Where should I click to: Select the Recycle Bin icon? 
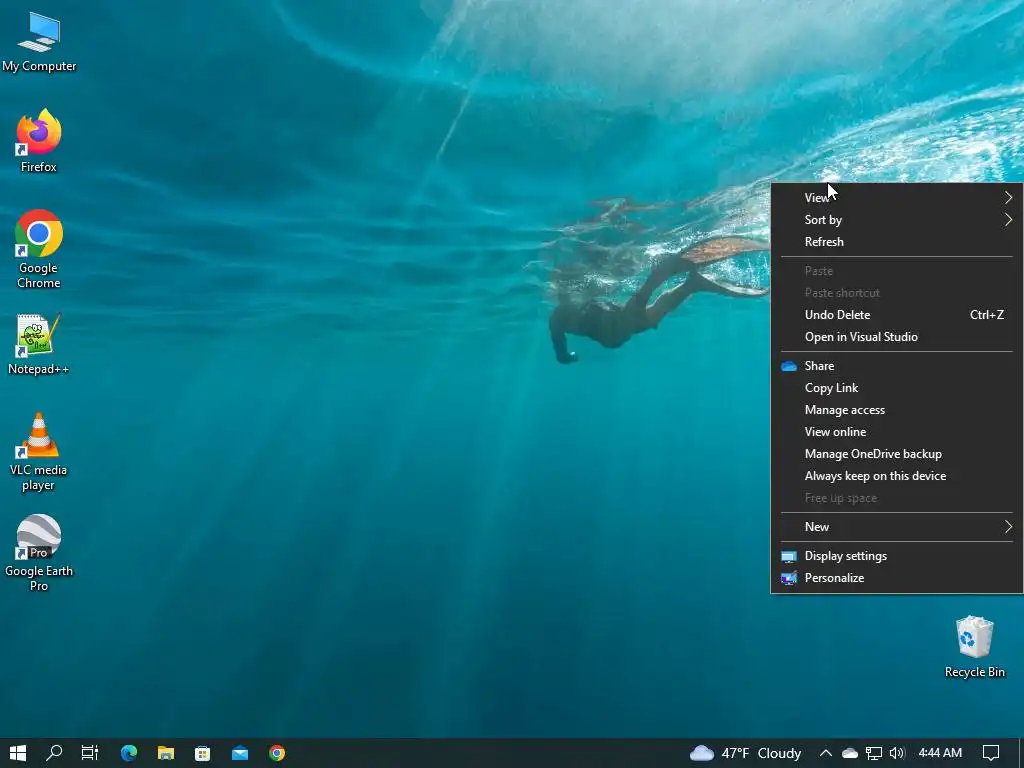point(974,647)
